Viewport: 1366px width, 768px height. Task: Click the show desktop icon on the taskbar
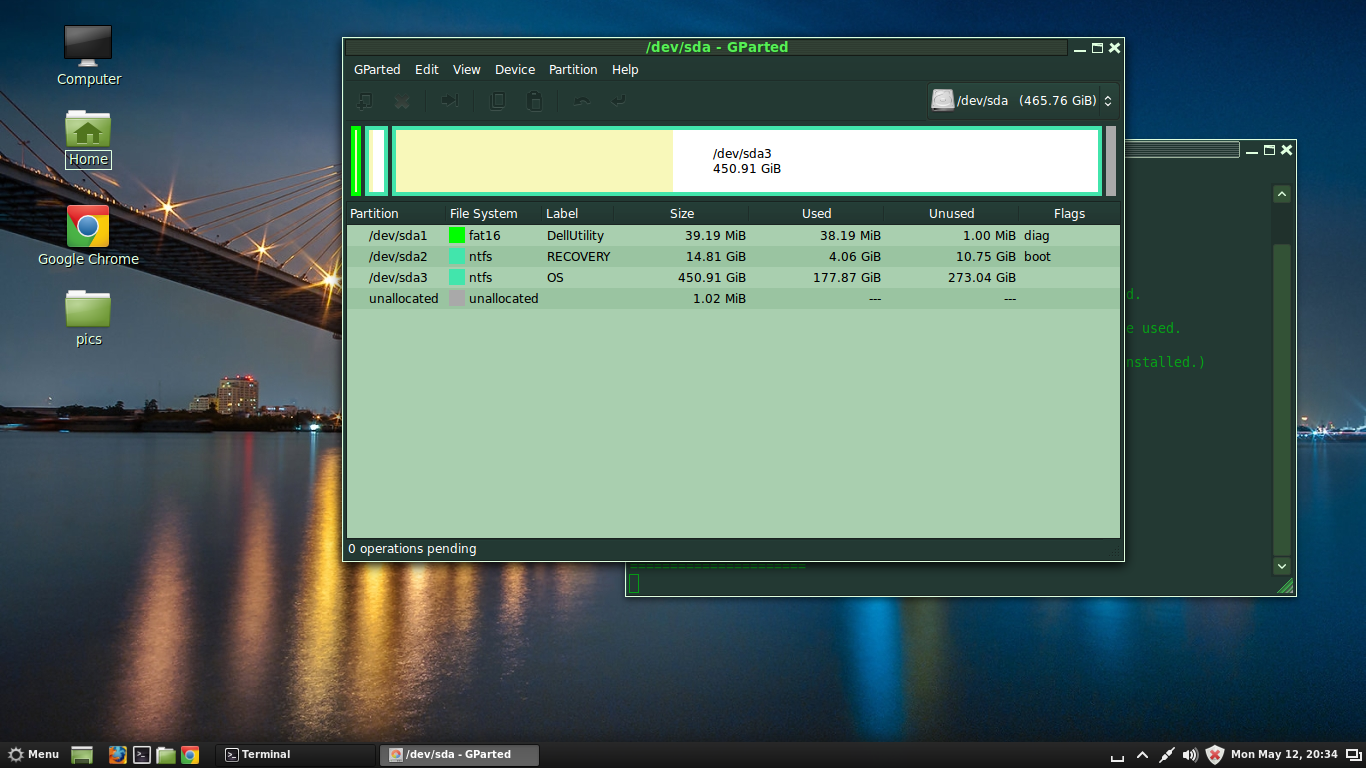(82, 755)
